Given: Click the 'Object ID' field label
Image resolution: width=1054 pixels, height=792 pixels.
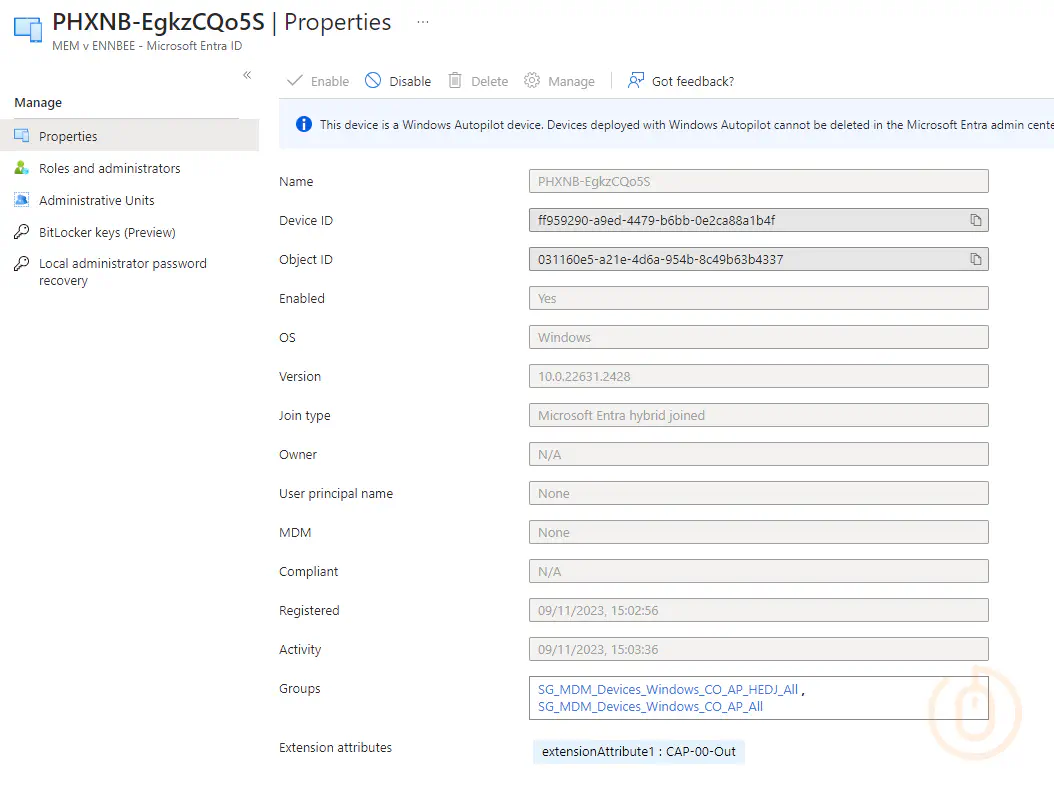Looking at the screenshot, I should point(306,260).
